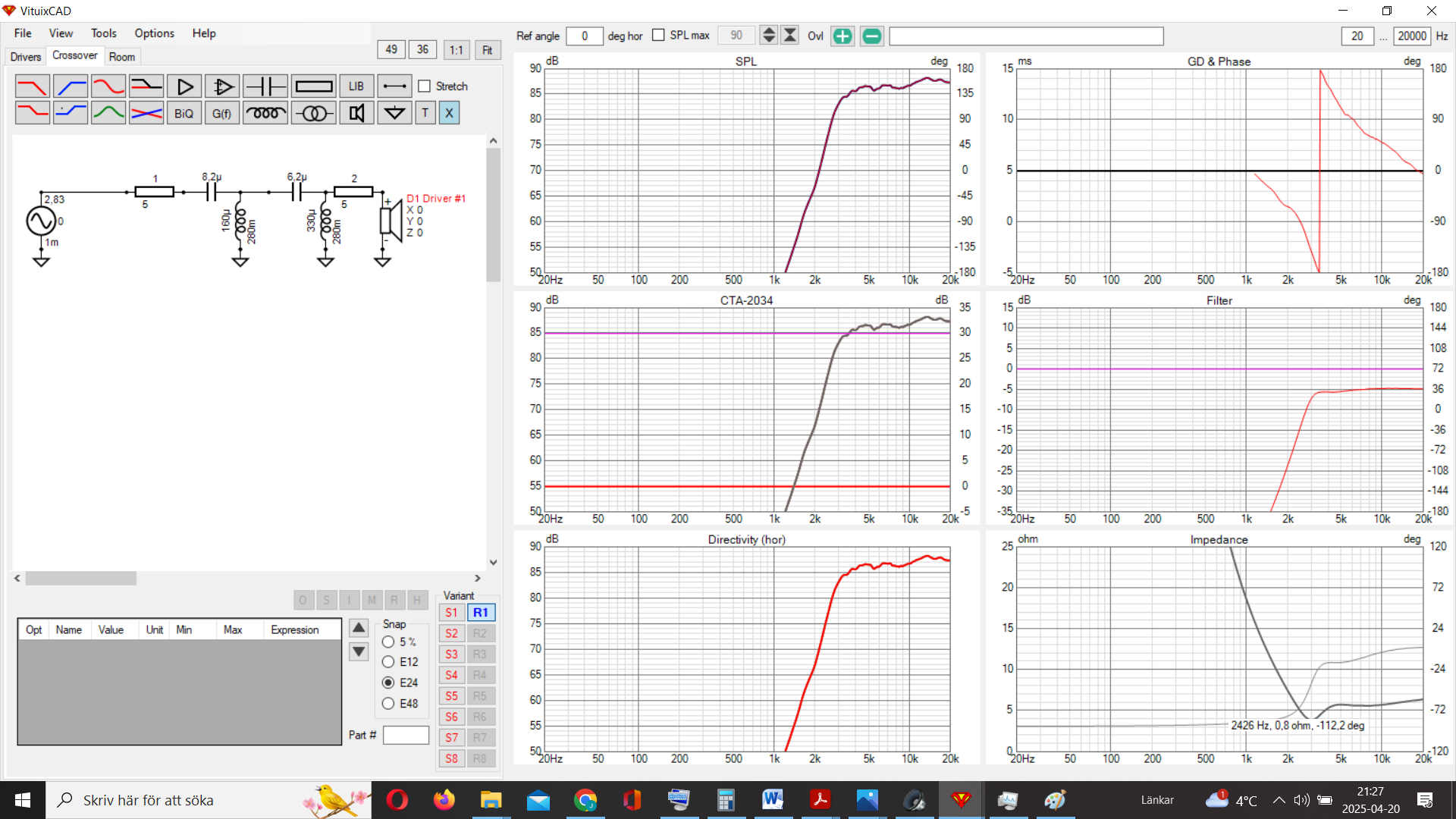This screenshot has height=819, width=1456.
Task: Add a ground symbol component
Action: click(394, 113)
